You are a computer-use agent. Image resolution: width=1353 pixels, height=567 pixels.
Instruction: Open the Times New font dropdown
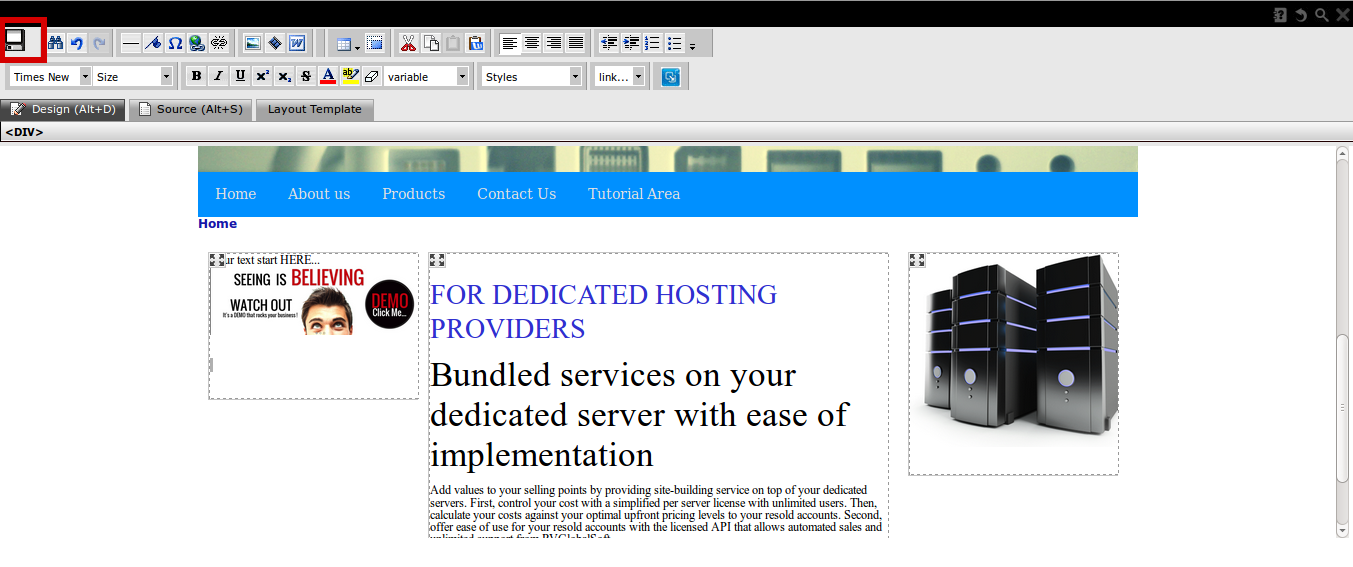(x=50, y=77)
